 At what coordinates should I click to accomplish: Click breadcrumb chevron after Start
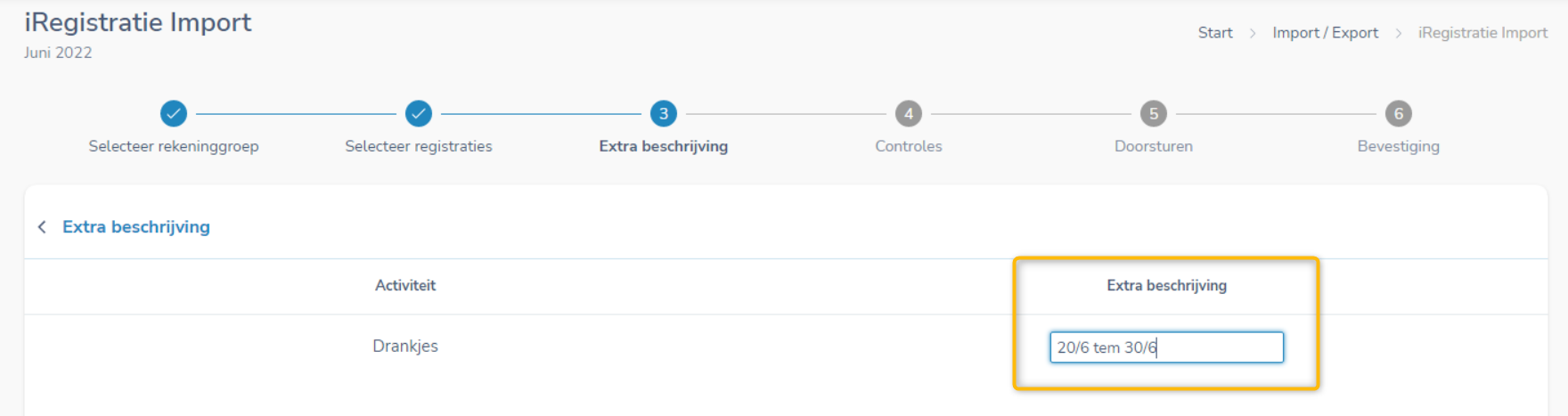(1253, 33)
